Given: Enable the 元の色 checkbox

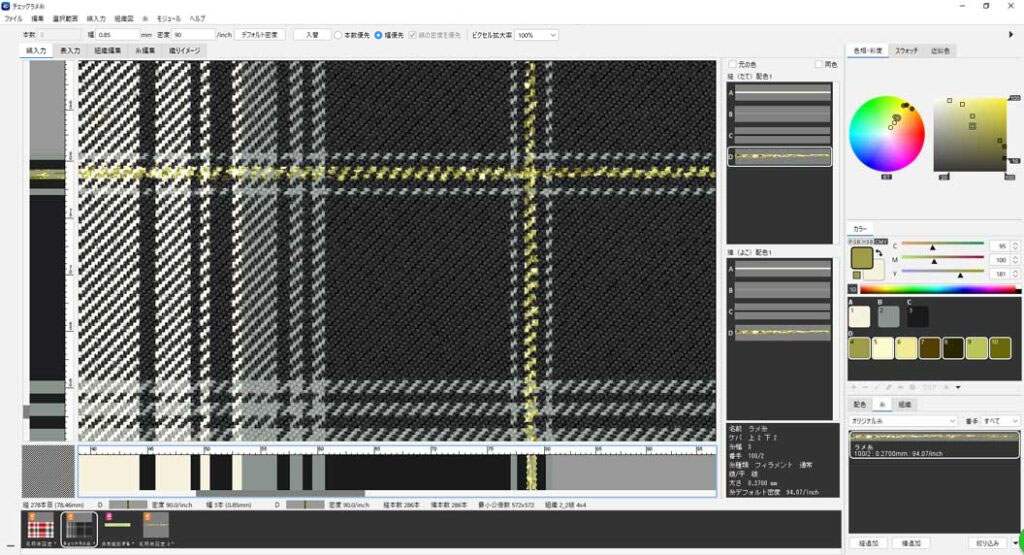Looking at the screenshot, I should pos(732,65).
